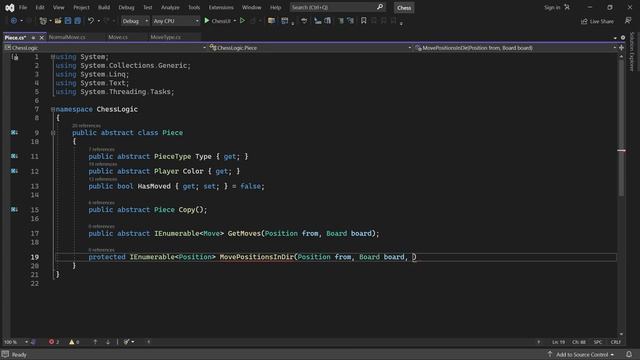Viewport: 640px width, 360px height.
Task: Collapse the namespace ChessLogic block
Action: point(53,109)
